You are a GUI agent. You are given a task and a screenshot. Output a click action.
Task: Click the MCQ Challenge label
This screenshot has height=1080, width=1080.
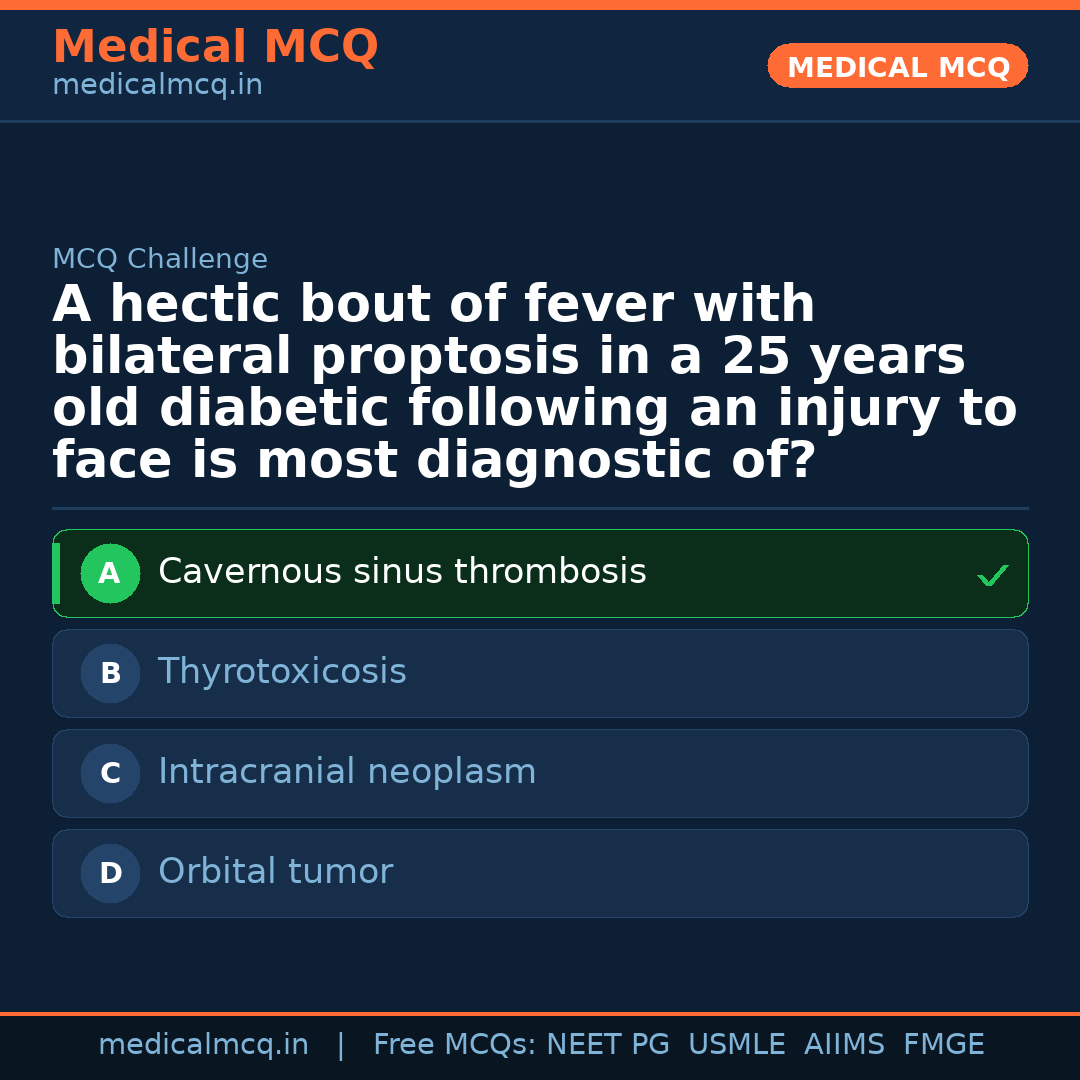click(x=160, y=260)
